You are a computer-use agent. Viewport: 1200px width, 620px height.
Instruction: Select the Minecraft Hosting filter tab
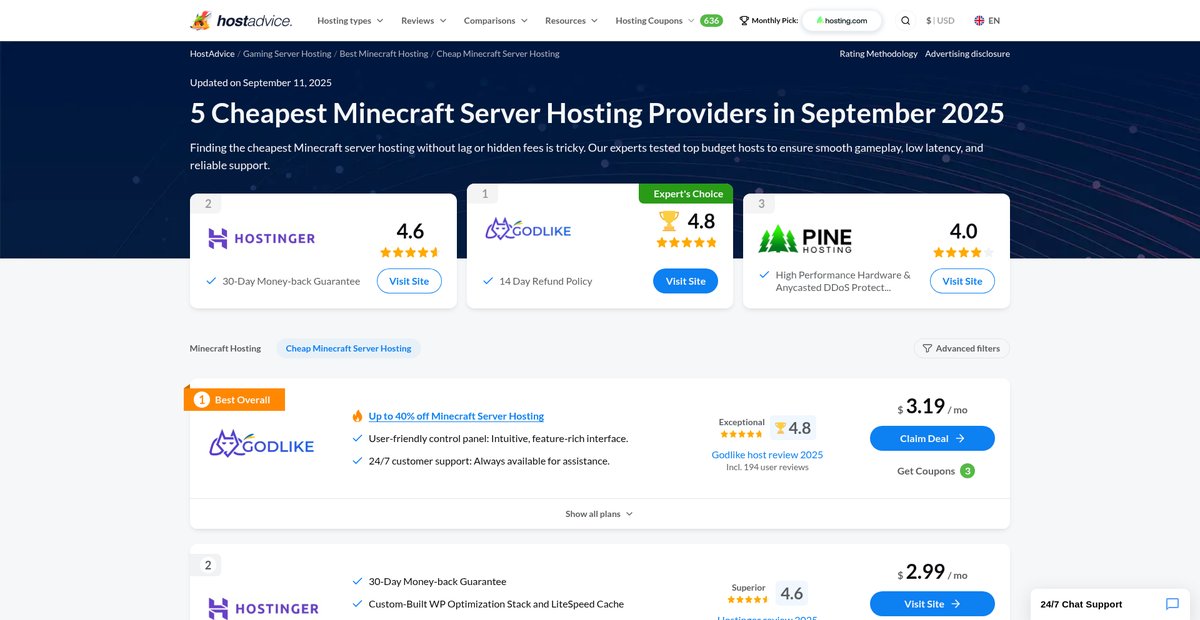pyautogui.click(x=225, y=348)
